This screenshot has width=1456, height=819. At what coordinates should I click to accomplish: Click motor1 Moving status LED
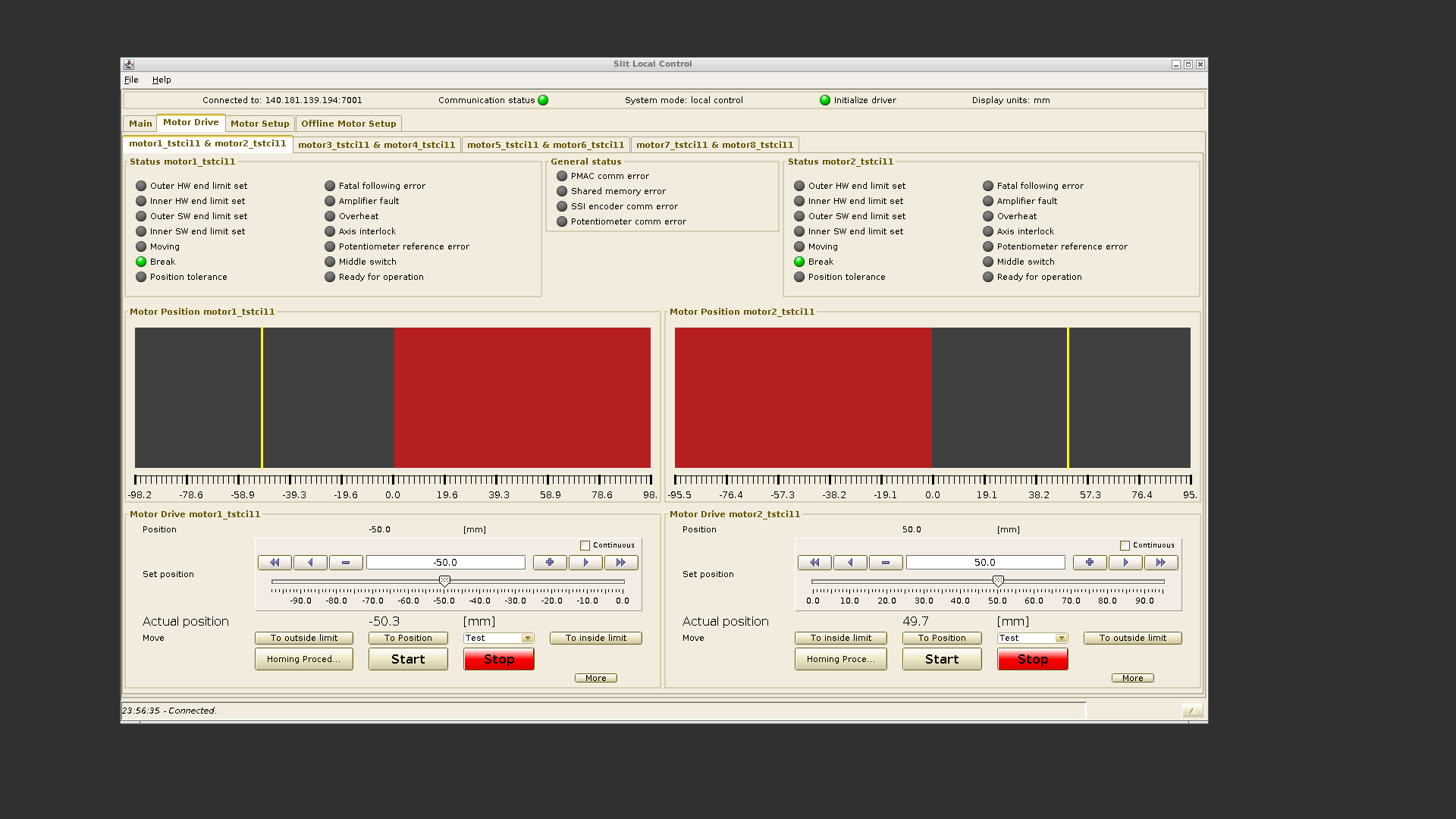[x=141, y=246]
